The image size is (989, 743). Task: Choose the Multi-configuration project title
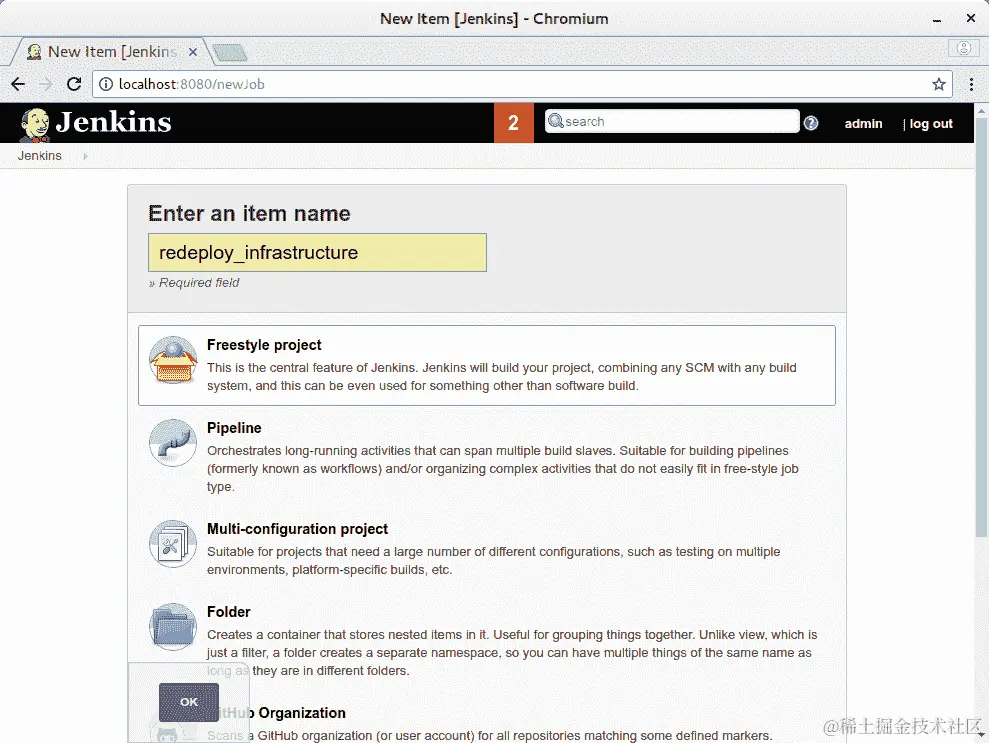(x=297, y=529)
